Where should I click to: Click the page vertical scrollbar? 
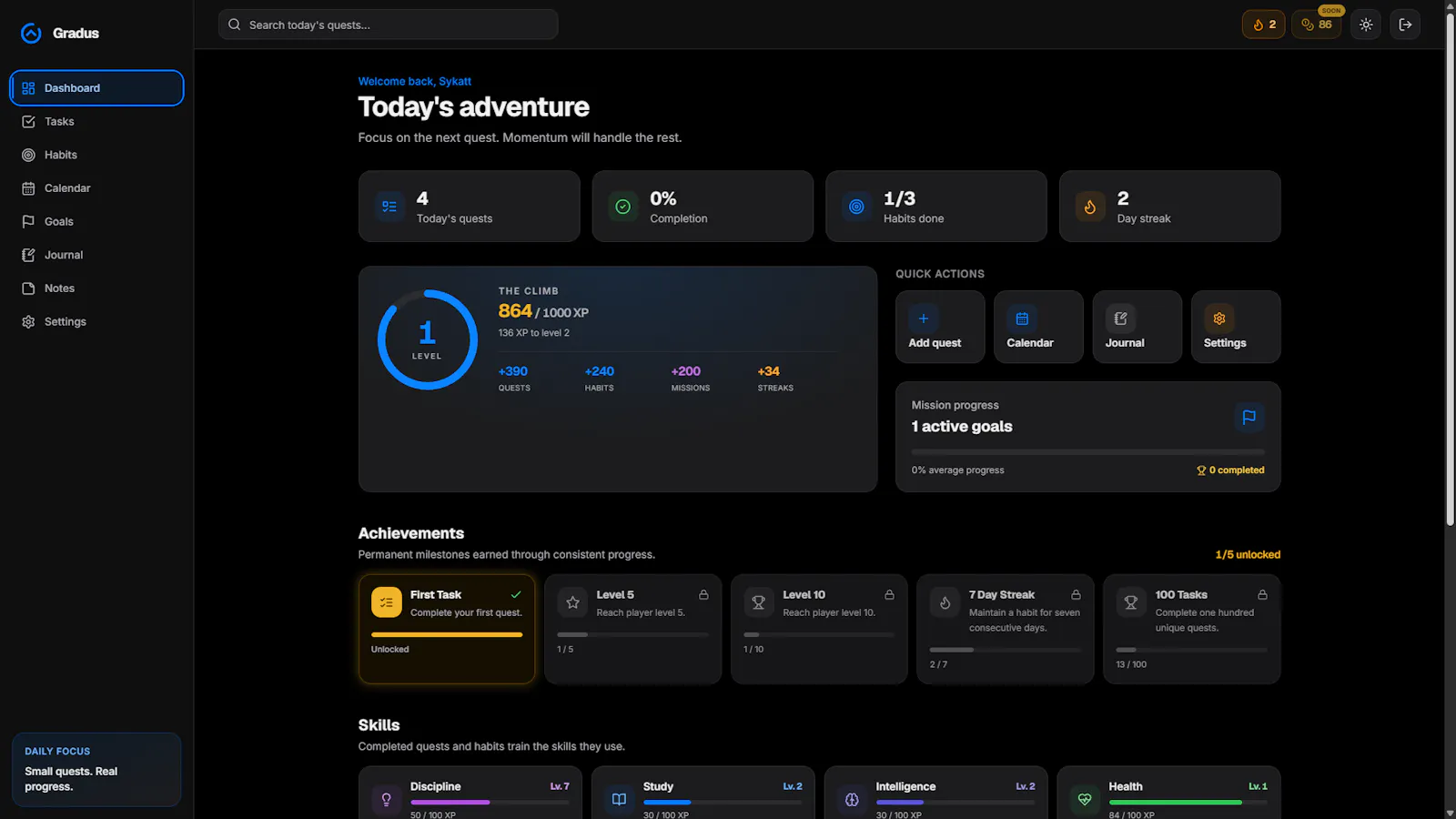tap(1450, 268)
